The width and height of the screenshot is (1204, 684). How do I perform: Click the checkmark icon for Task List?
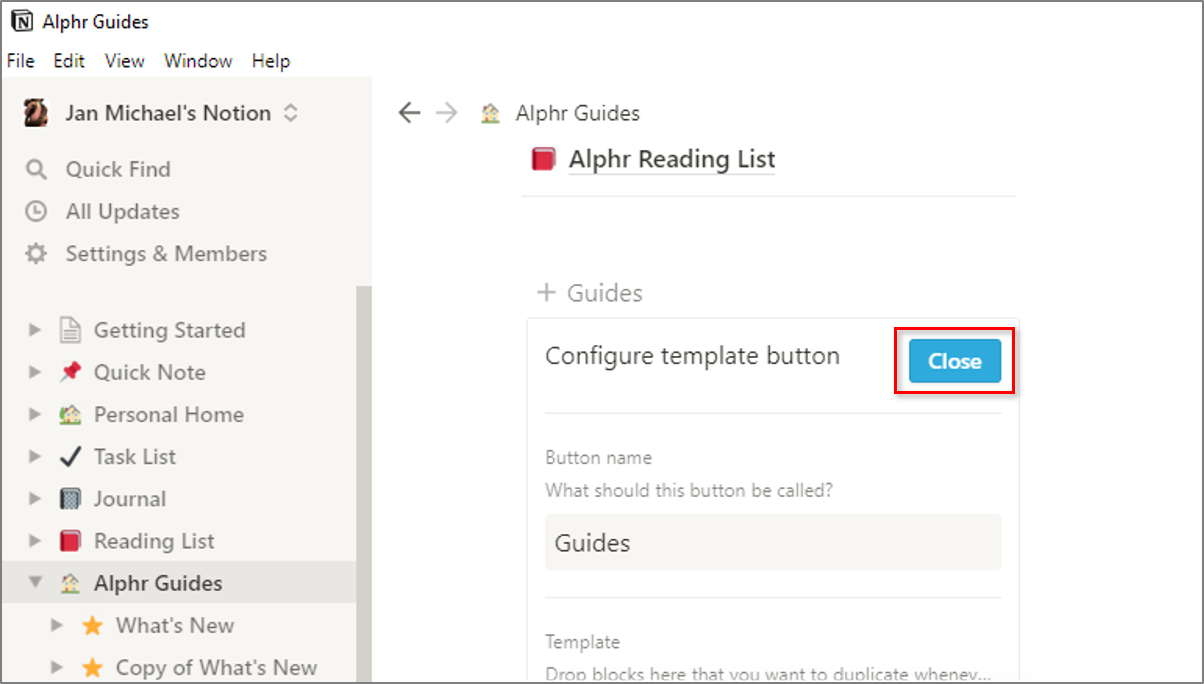click(x=70, y=457)
